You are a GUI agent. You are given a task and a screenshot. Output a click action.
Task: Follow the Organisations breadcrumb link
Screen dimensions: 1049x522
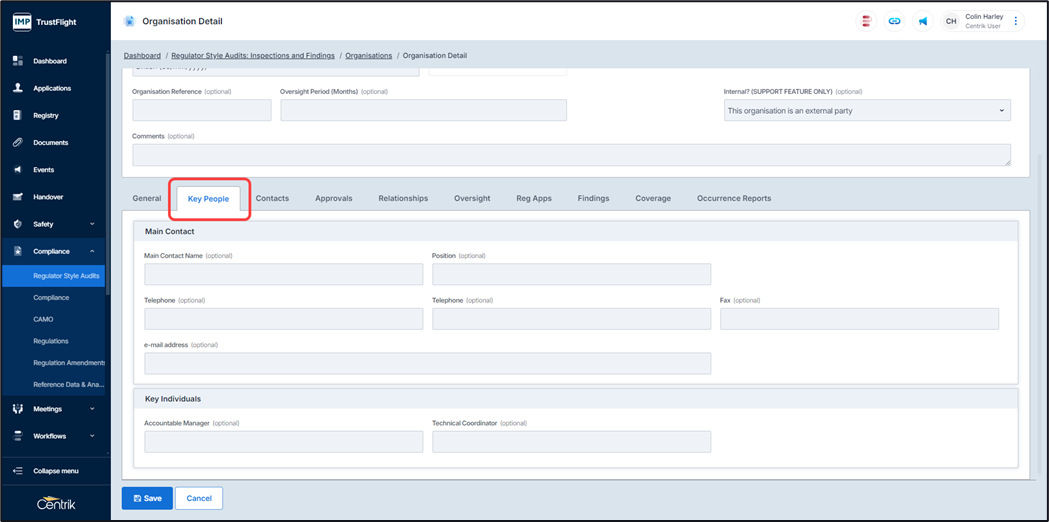point(368,56)
